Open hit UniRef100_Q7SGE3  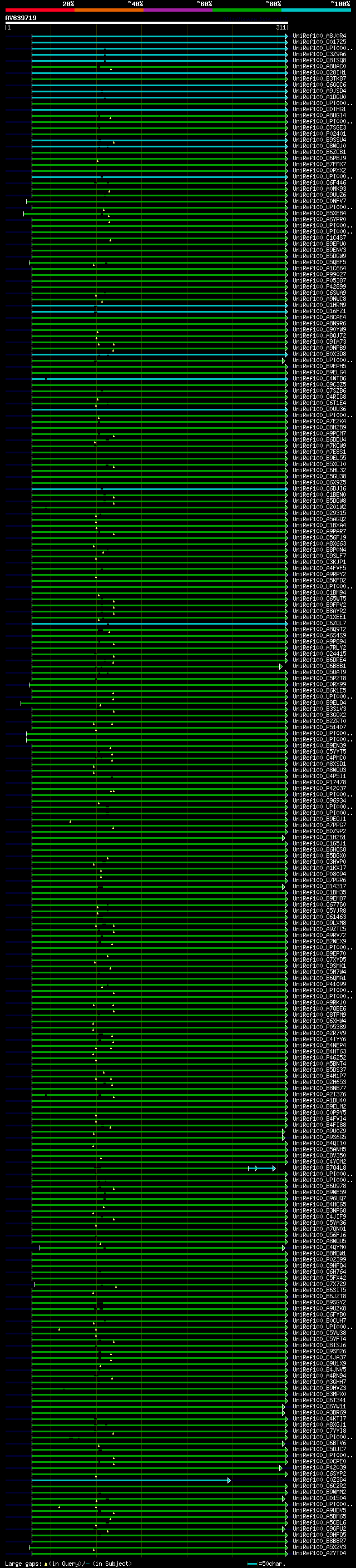319,128
